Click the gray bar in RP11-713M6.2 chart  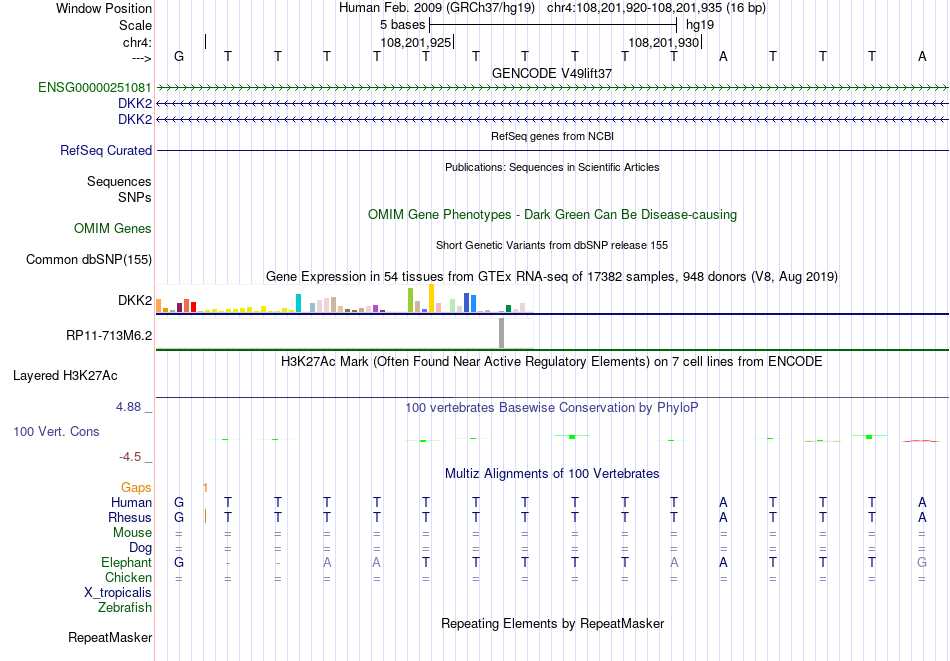tap(501, 333)
